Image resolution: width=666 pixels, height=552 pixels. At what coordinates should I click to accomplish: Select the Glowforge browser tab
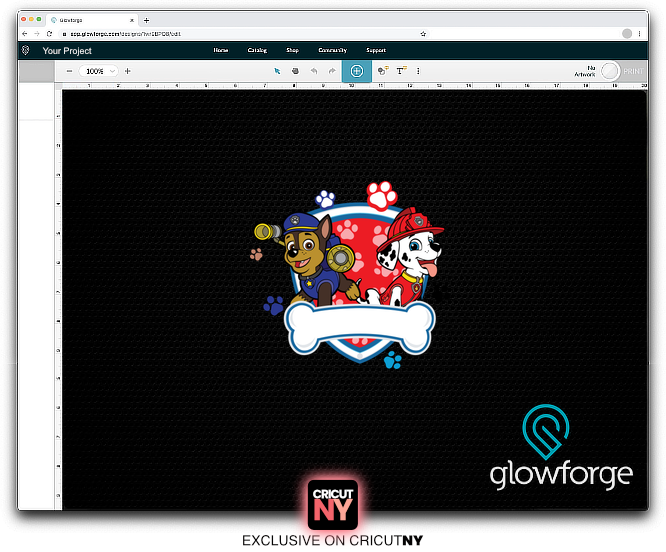tap(91, 20)
